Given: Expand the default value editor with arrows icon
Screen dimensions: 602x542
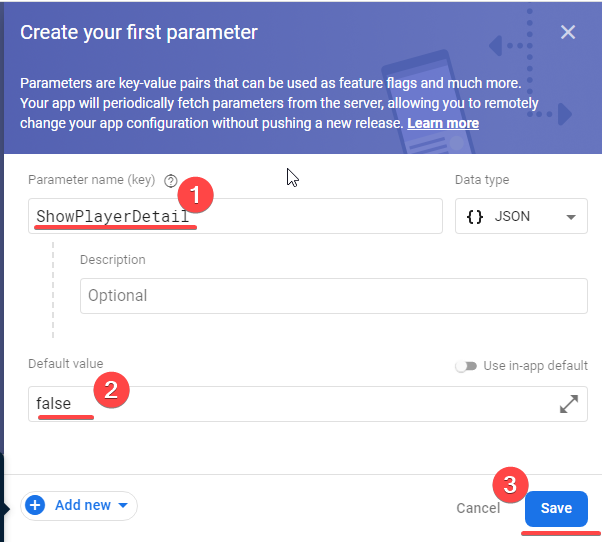Looking at the screenshot, I should [x=569, y=404].
